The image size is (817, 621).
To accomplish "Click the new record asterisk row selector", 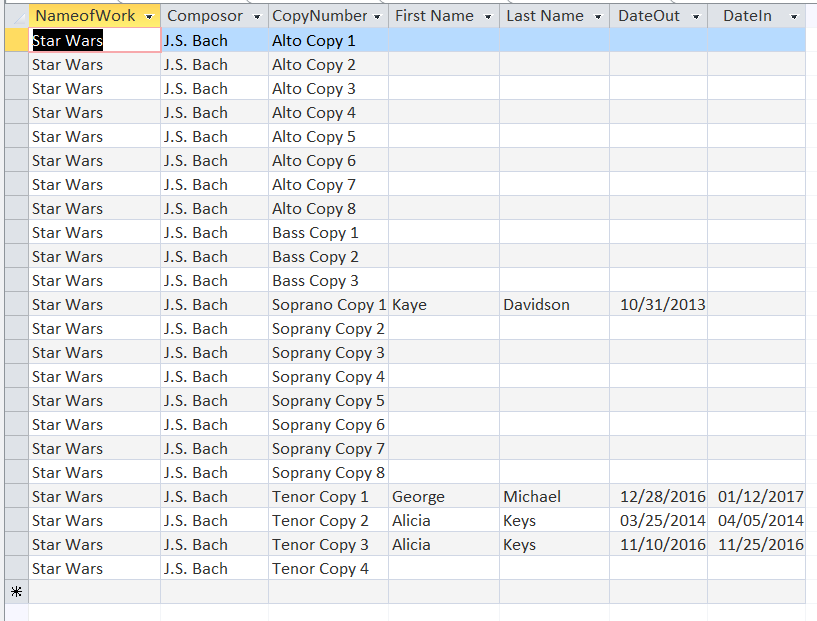I will [x=17, y=592].
